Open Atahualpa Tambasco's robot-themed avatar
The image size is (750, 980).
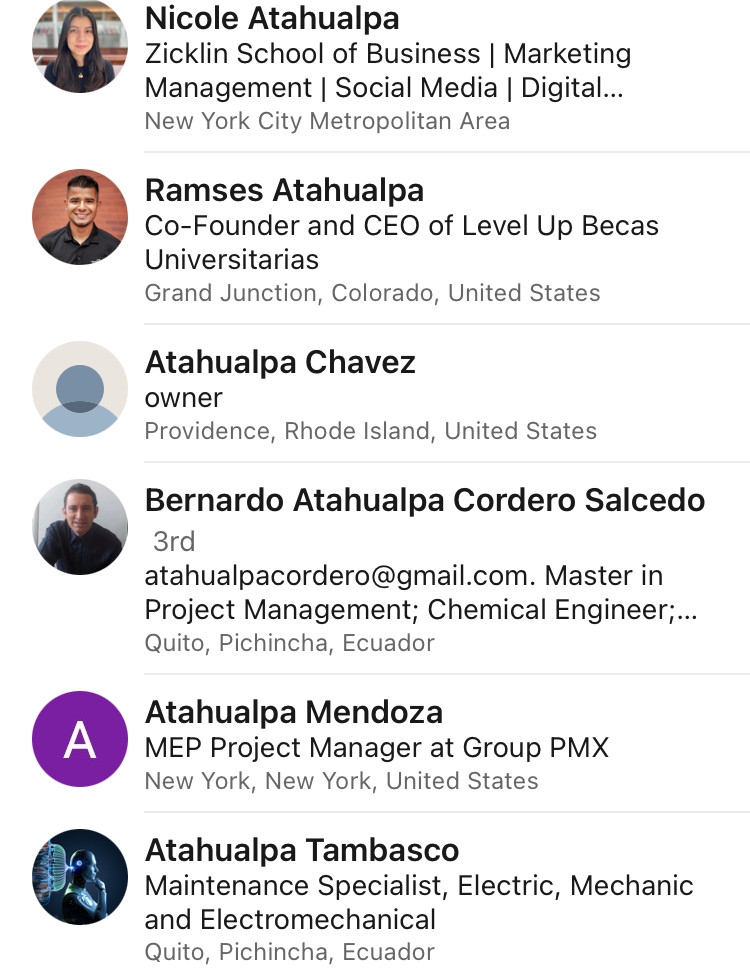[x=80, y=877]
